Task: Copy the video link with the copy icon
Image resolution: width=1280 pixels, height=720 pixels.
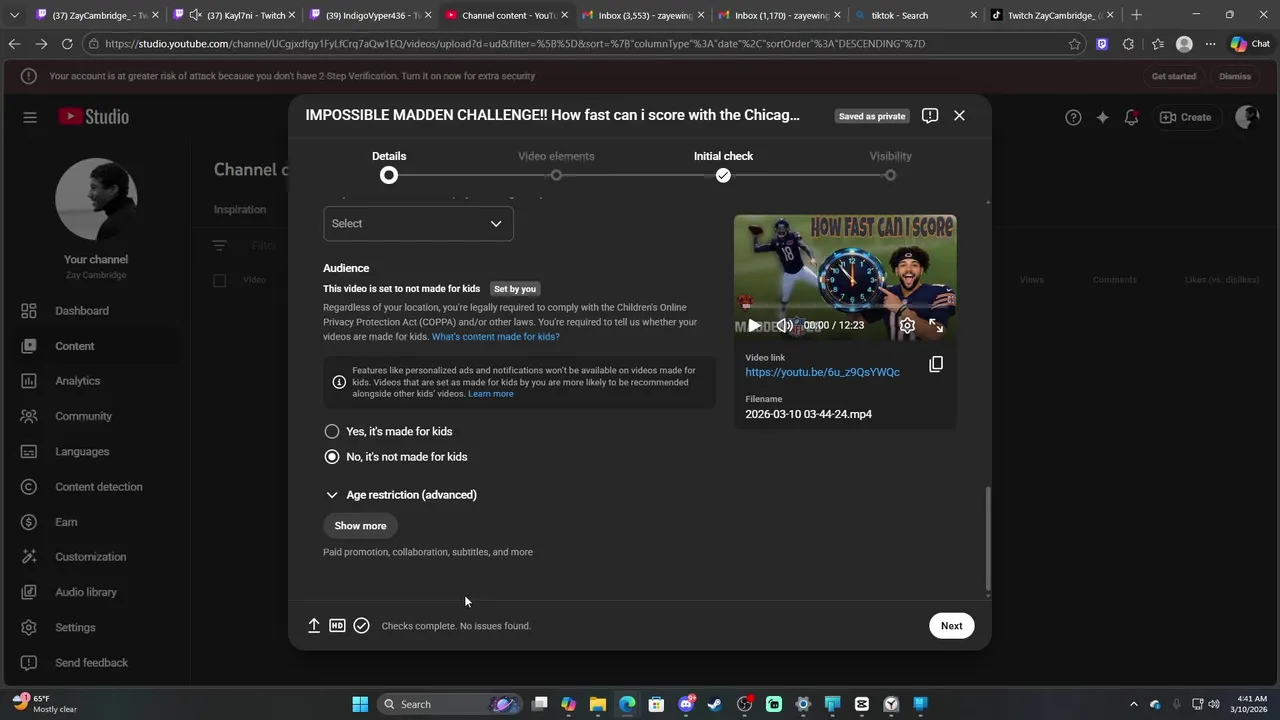Action: (x=936, y=364)
